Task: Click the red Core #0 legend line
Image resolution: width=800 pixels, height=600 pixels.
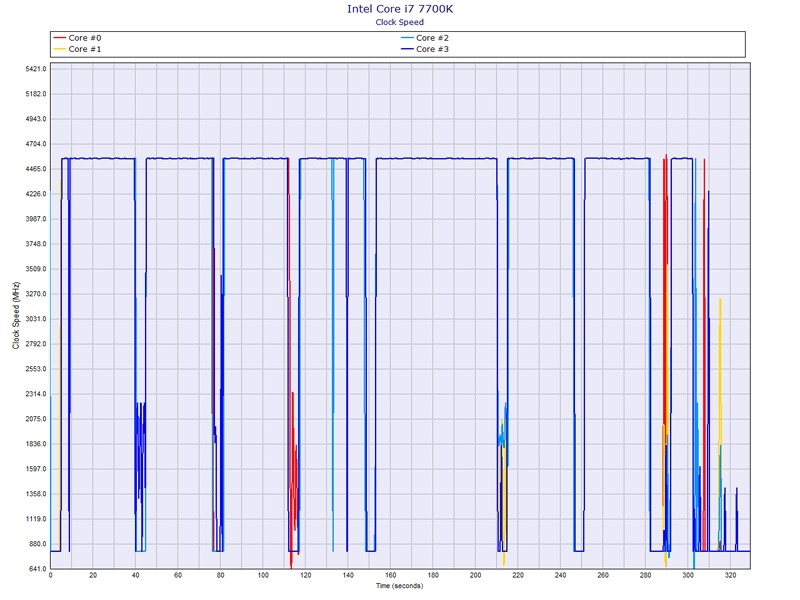Action: (59, 38)
